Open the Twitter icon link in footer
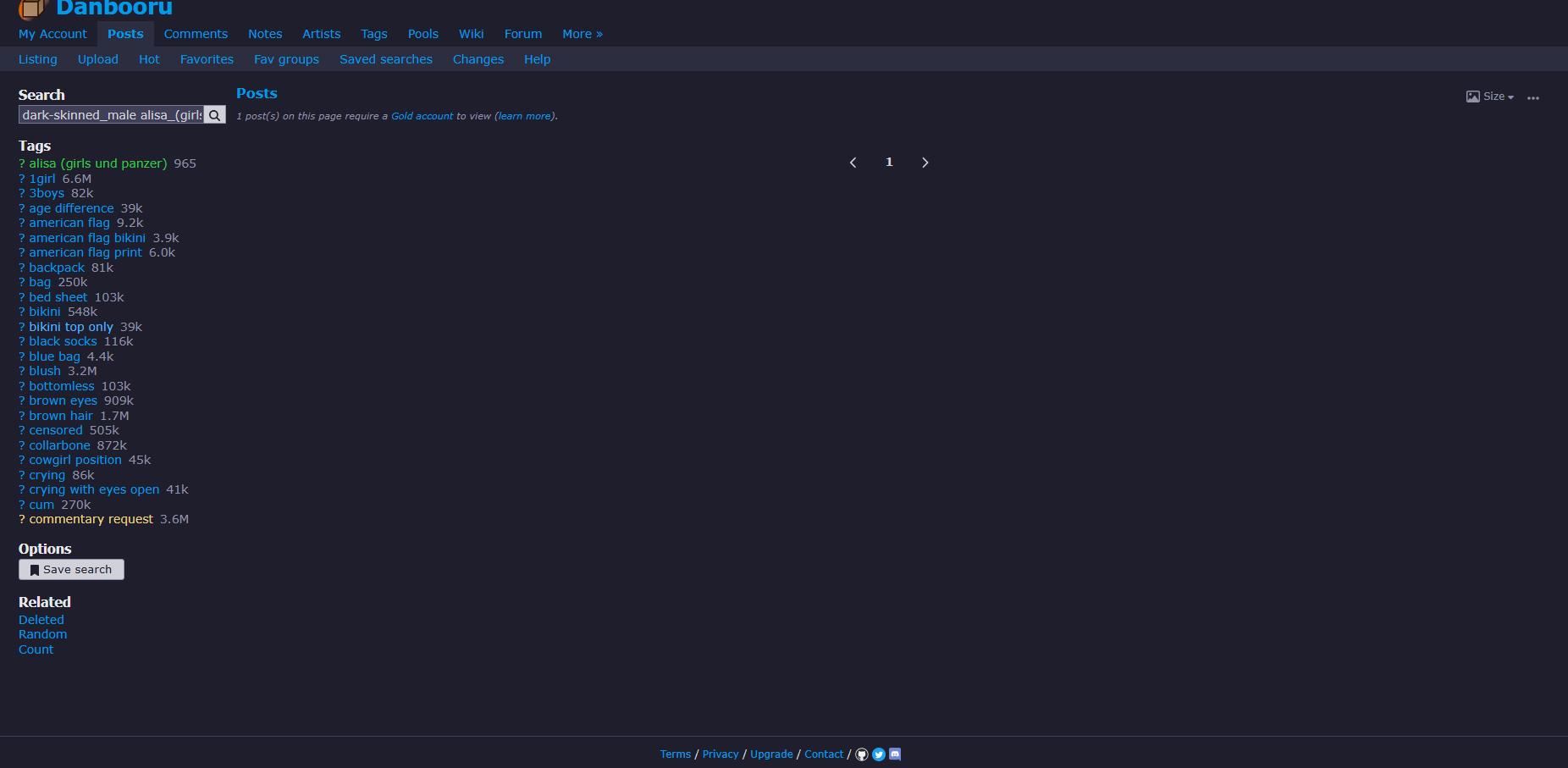1568x768 pixels. pos(879,754)
